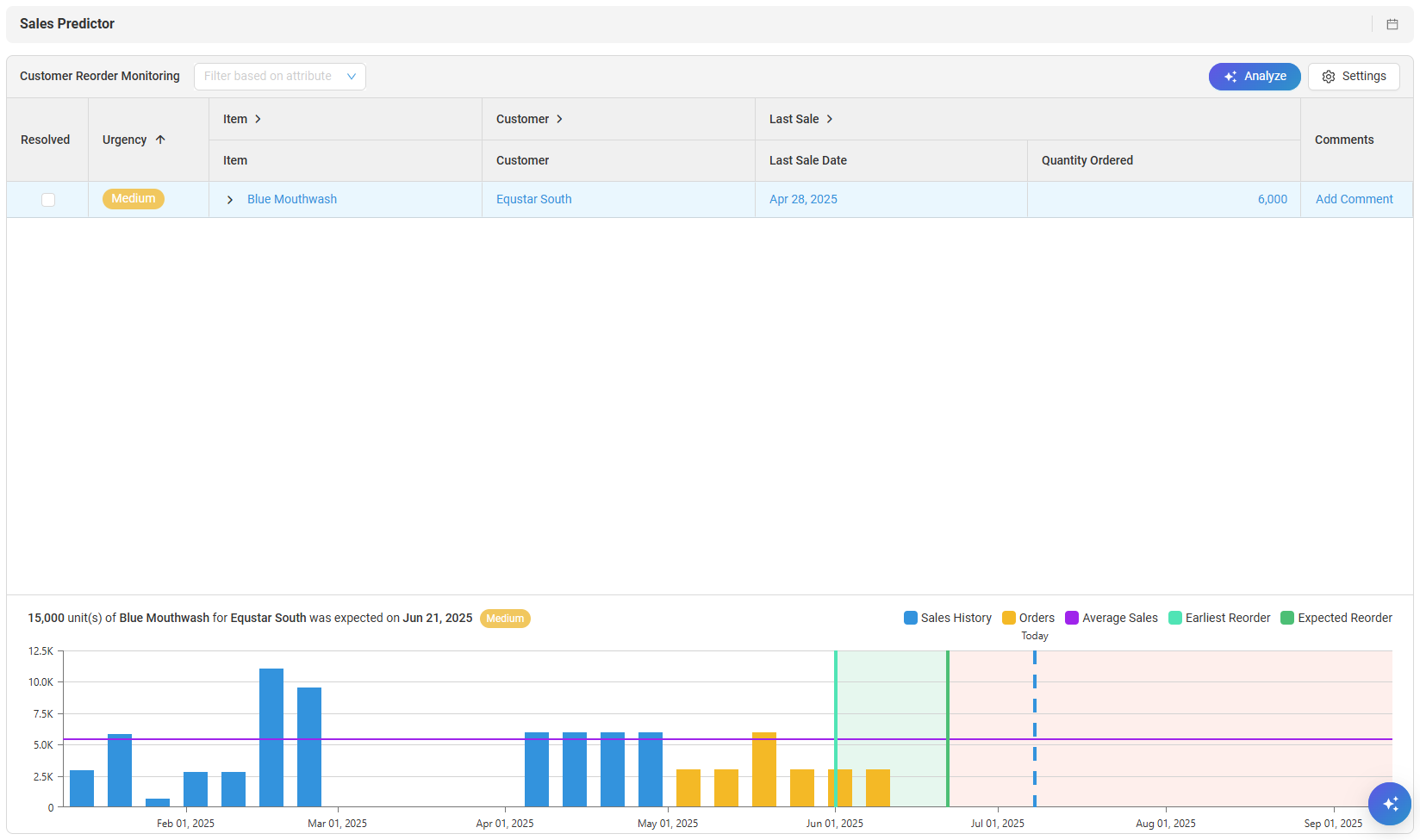Click the Today dashed line marker
This screenshot has width=1420, height=840.
1035,729
